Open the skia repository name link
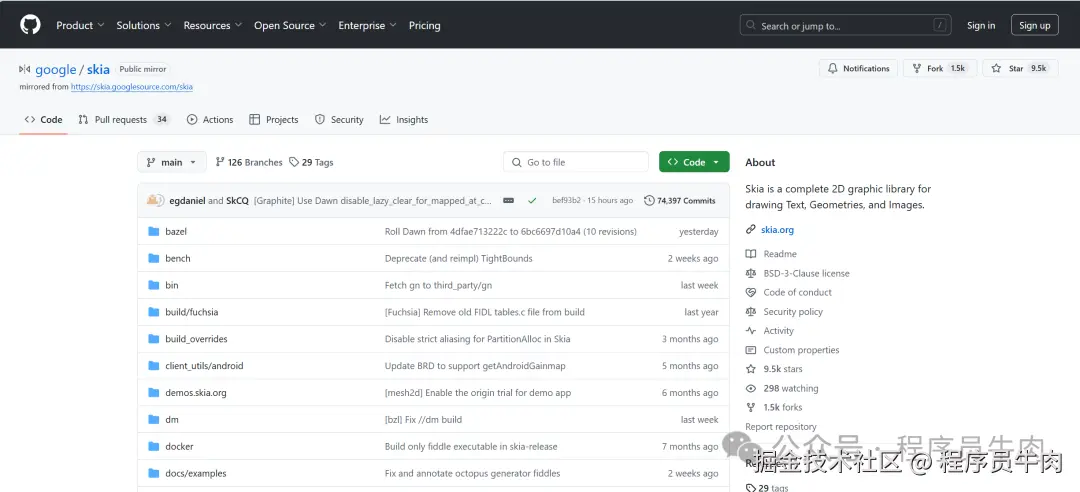Image resolution: width=1080 pixels, height=492 pixels. click(98, 70)
